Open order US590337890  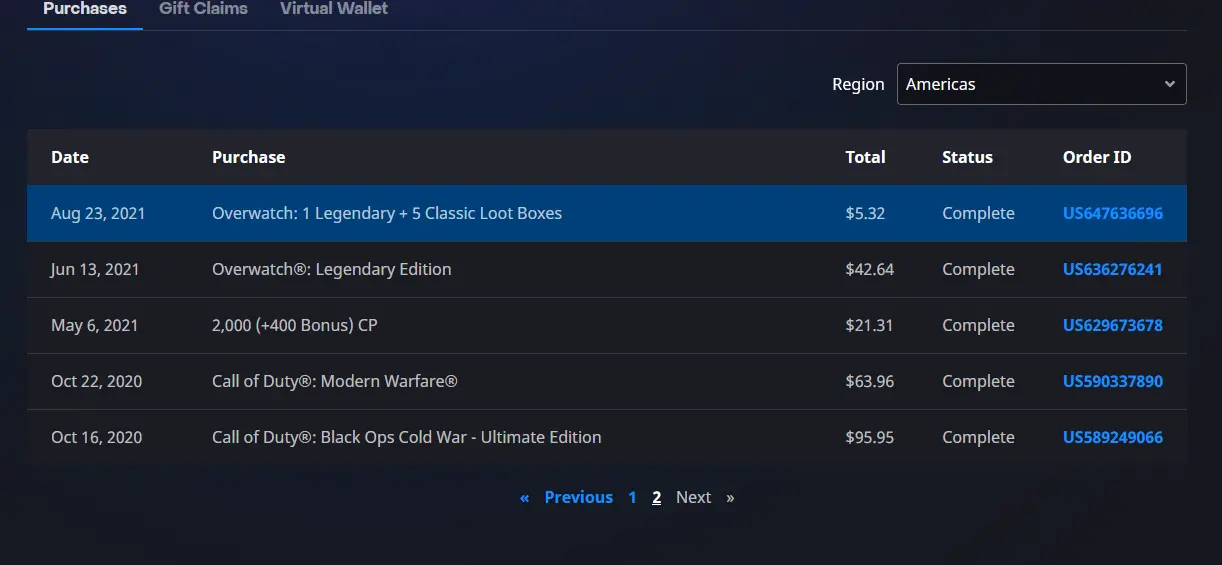pos(1113,382)
